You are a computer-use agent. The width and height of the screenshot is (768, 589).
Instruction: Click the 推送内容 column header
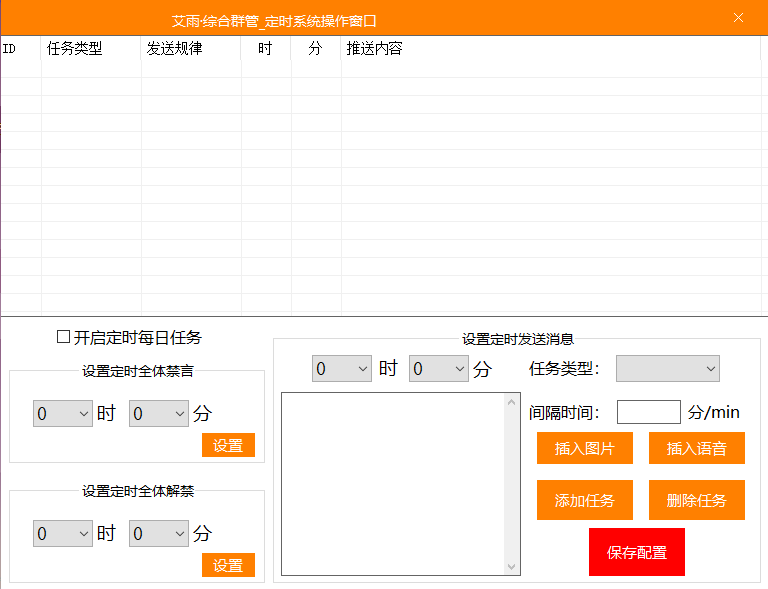[374, 48]
